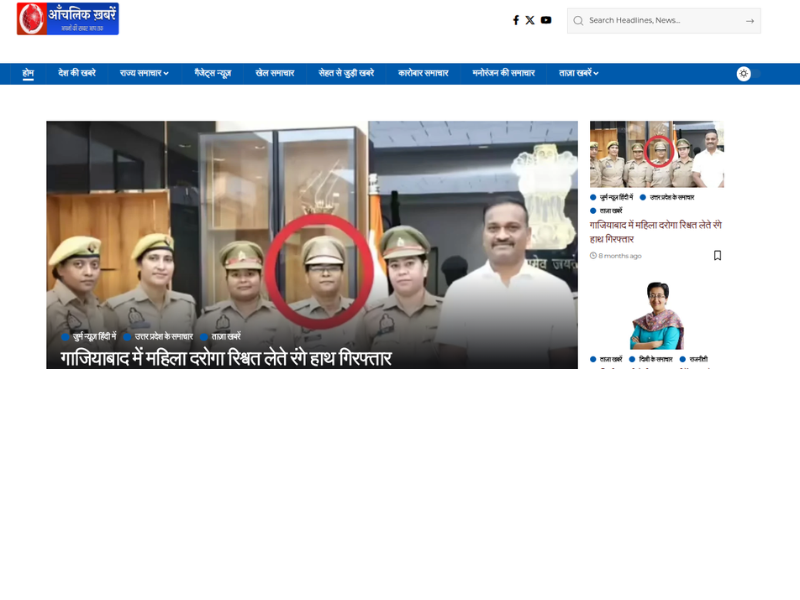800x600 pixels.
Task: Open the woman in teal kurta thumbnail
Action: [x=657, y=315]
